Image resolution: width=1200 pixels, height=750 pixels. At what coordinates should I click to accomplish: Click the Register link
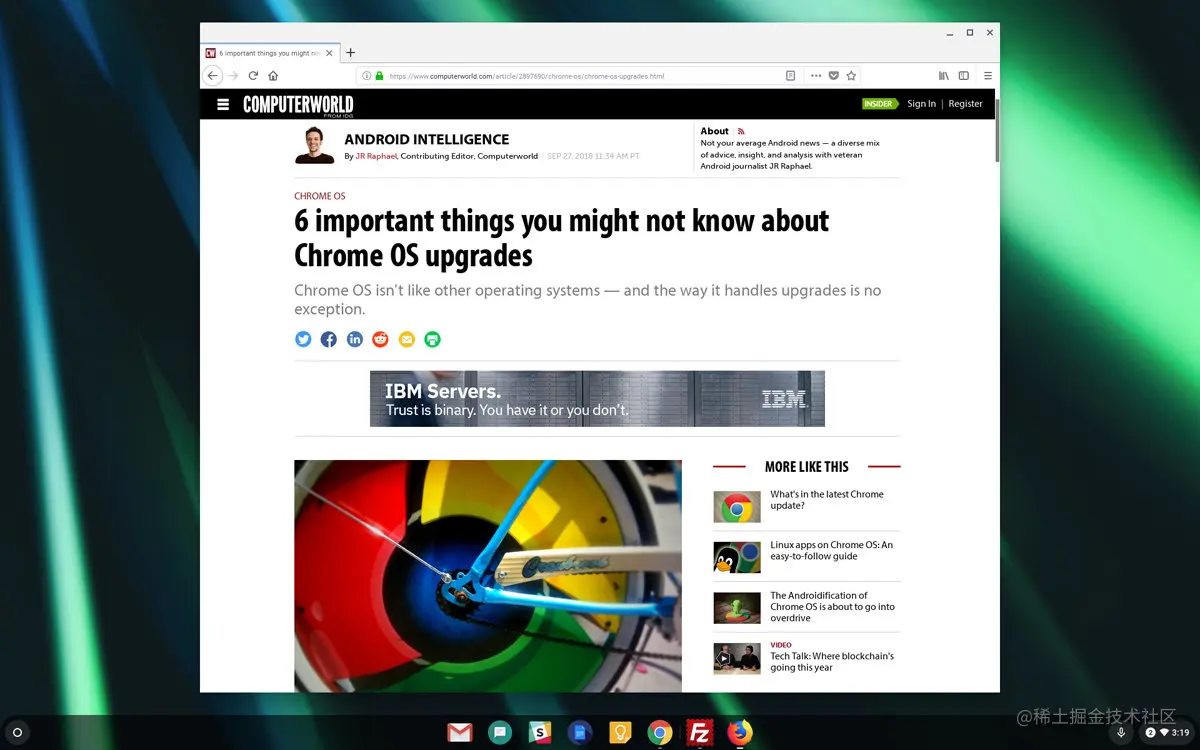(x=965, y=104)
